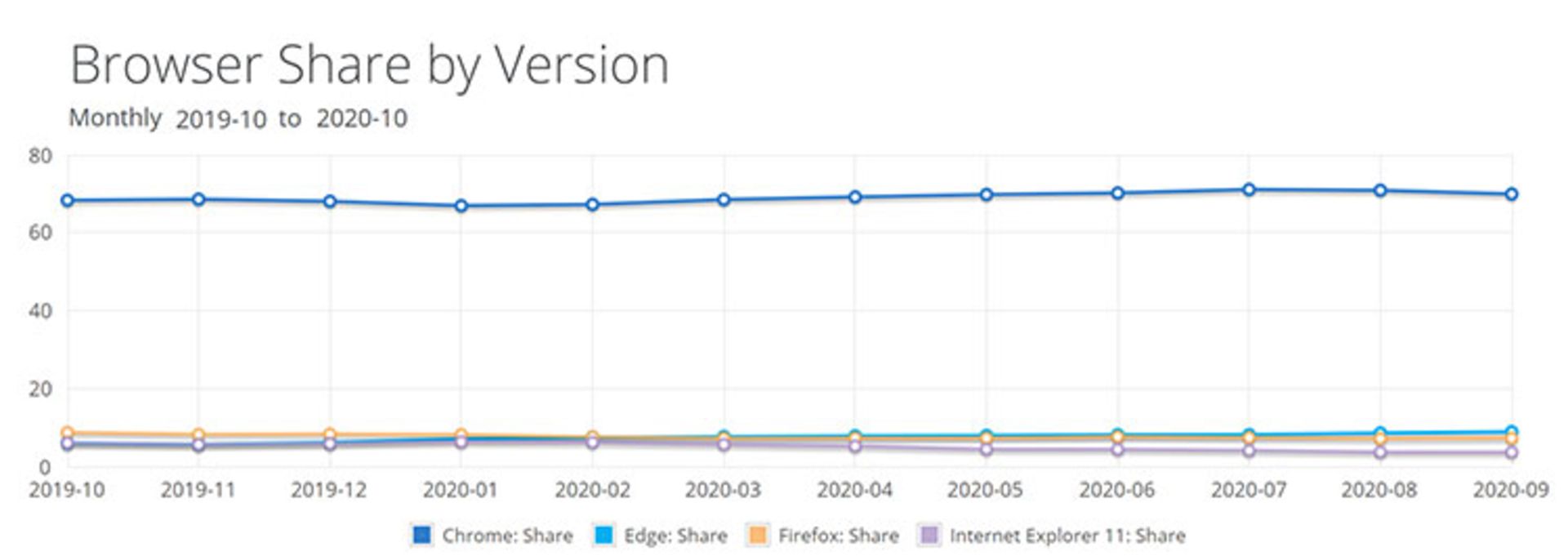
Task: Click the Firefox orange legend swatch
Action: click(758, 536)
